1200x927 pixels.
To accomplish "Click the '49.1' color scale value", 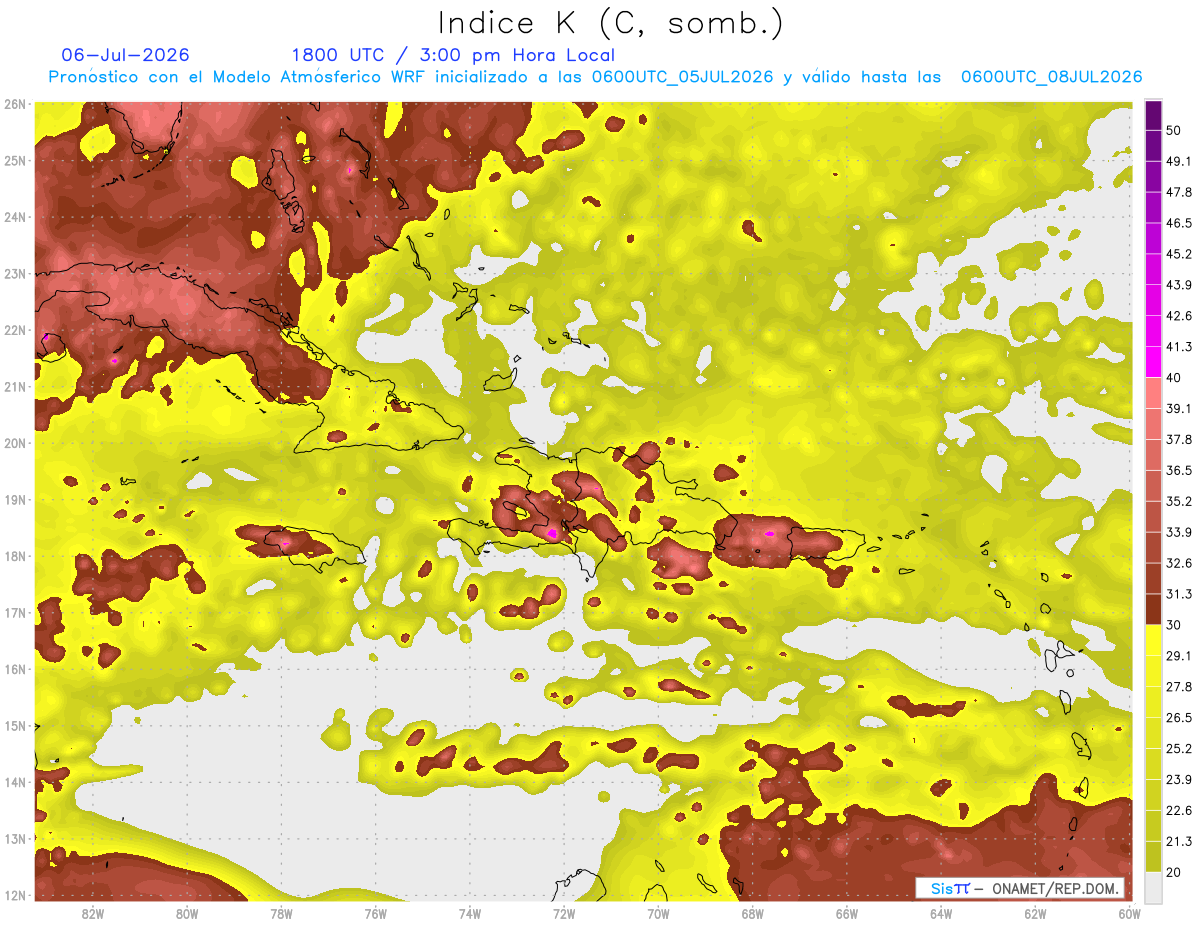I will 1179,161.
